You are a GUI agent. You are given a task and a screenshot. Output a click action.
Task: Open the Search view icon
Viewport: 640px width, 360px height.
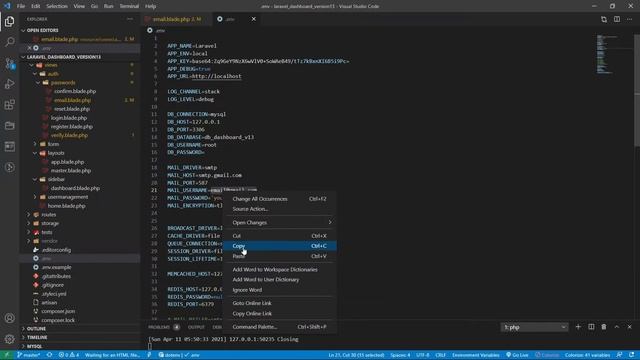tap(9, 42)
